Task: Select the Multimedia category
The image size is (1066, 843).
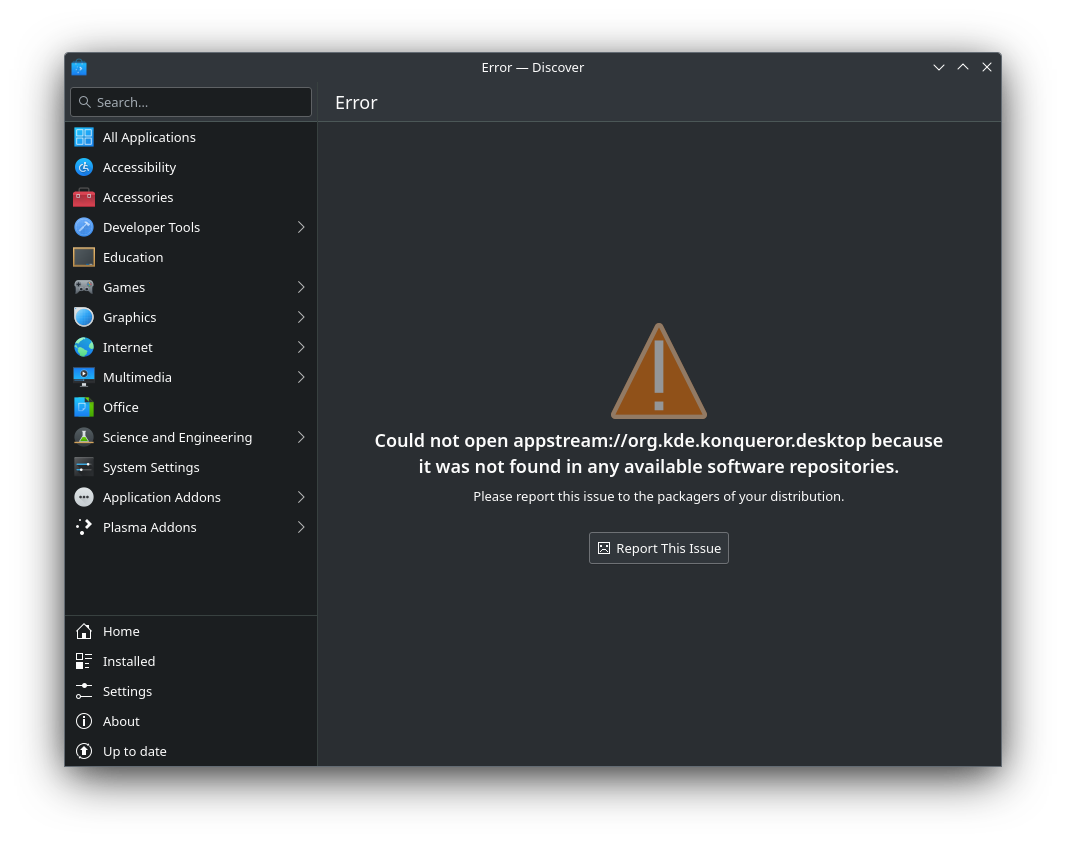Action: (x=137, y=377)
